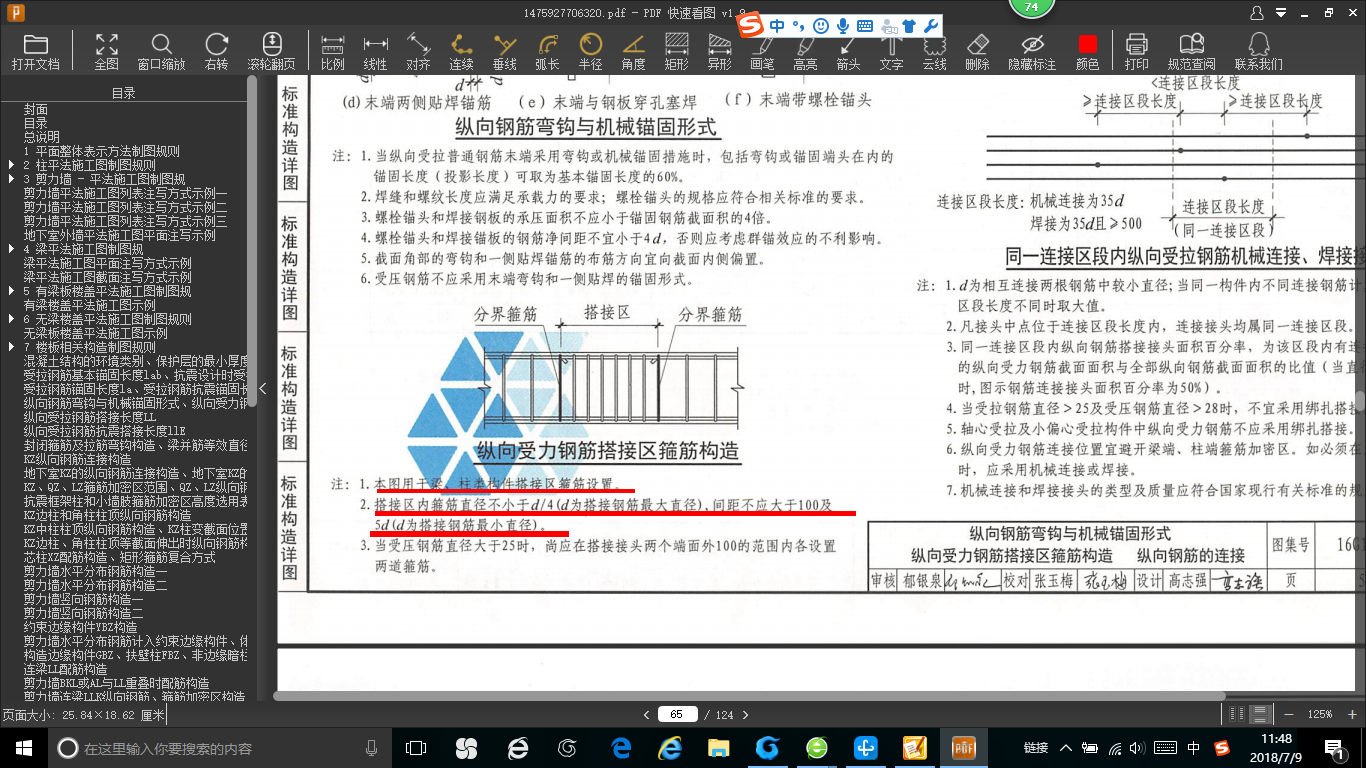Open a document with 打开文档

pyautogui.click(x=36, y=51)
